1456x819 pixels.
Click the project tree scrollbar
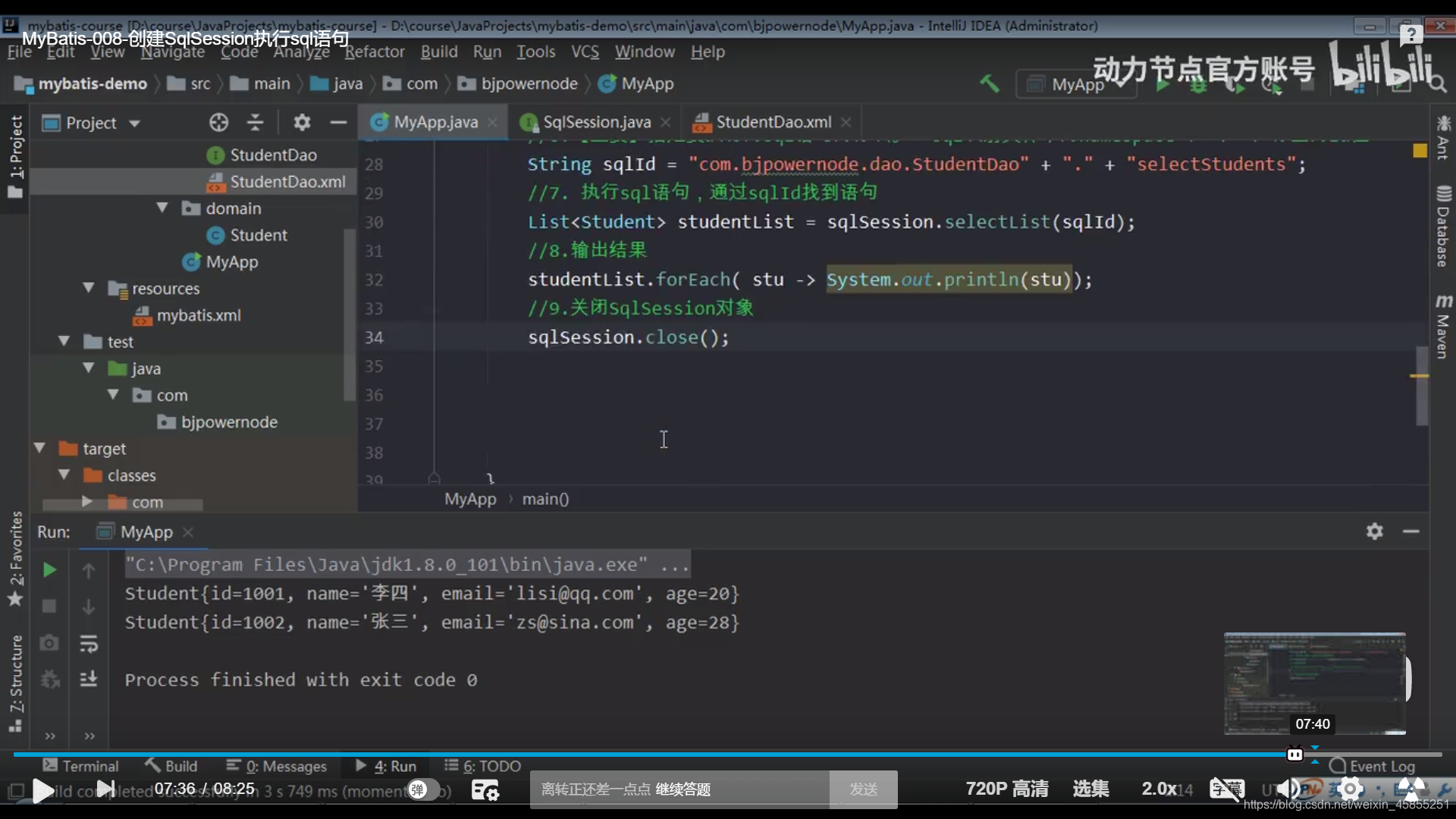(350, 314)
